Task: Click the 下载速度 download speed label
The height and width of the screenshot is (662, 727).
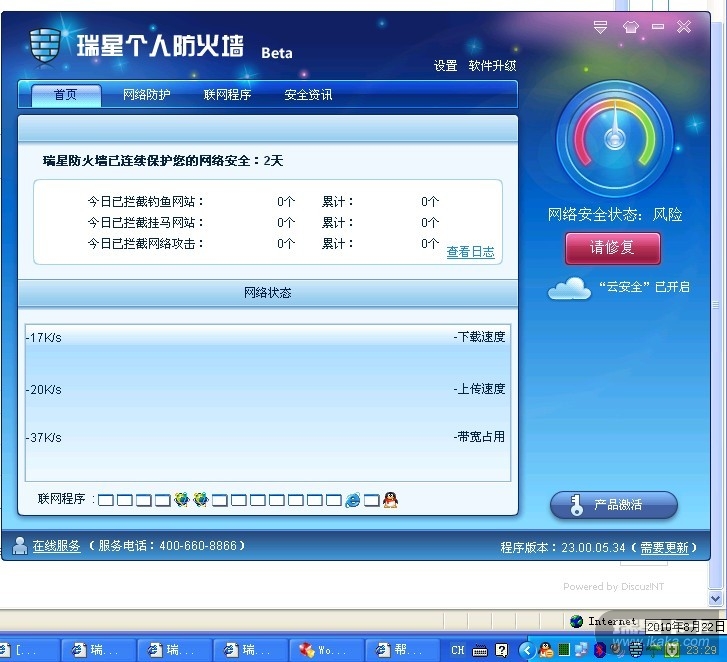Action: pos(479,337)
